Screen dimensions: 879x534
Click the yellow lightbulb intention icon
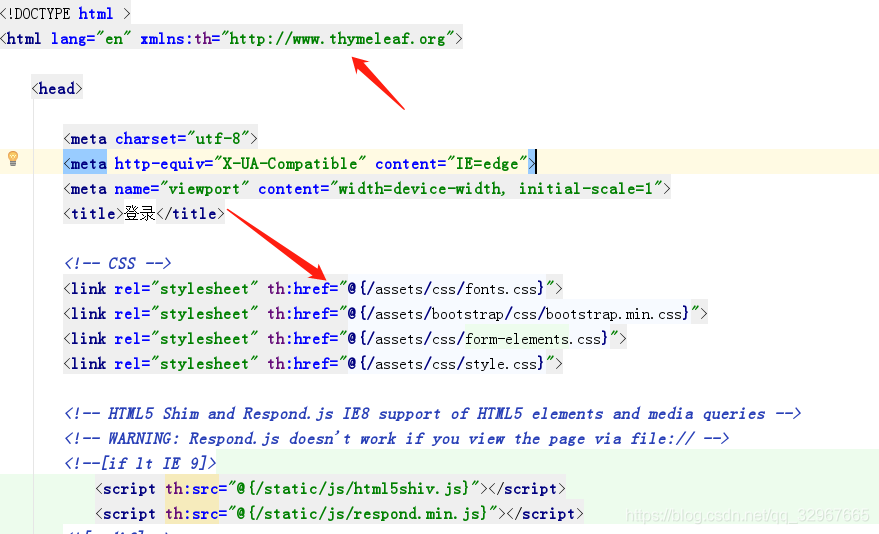click(13, 158)
